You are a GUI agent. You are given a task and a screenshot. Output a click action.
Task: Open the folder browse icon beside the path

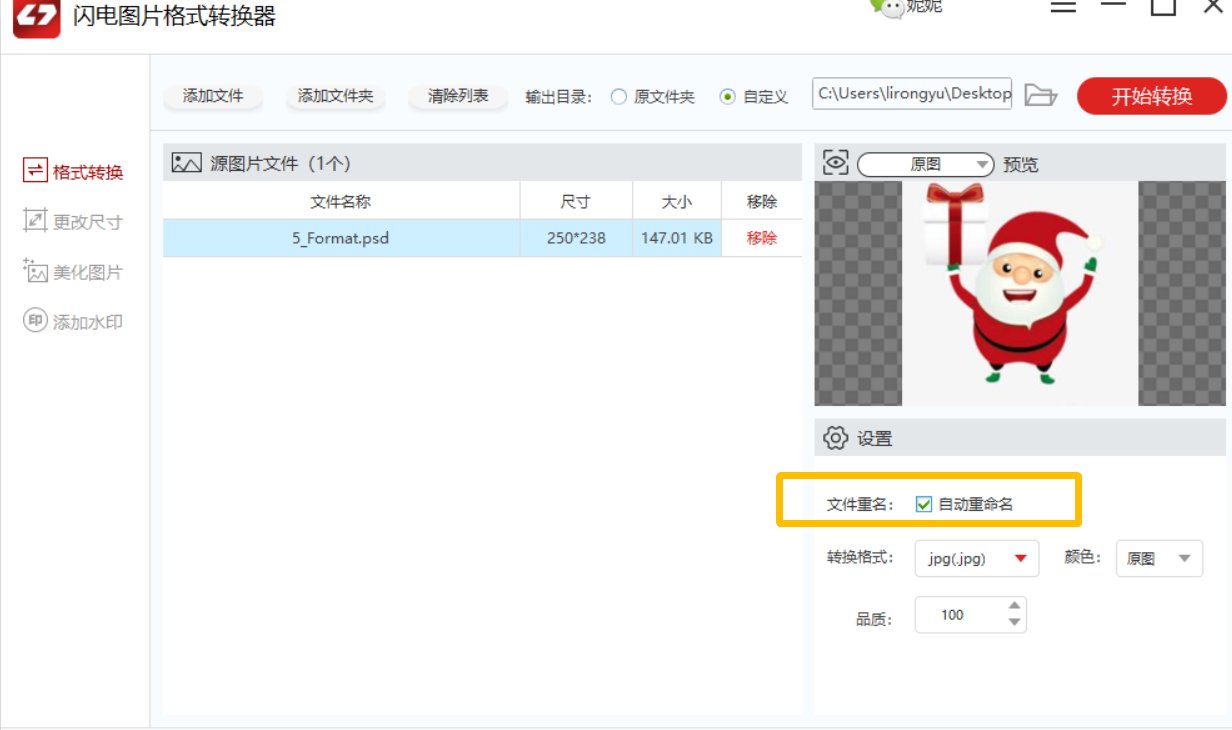click(x=1043, y=93)
